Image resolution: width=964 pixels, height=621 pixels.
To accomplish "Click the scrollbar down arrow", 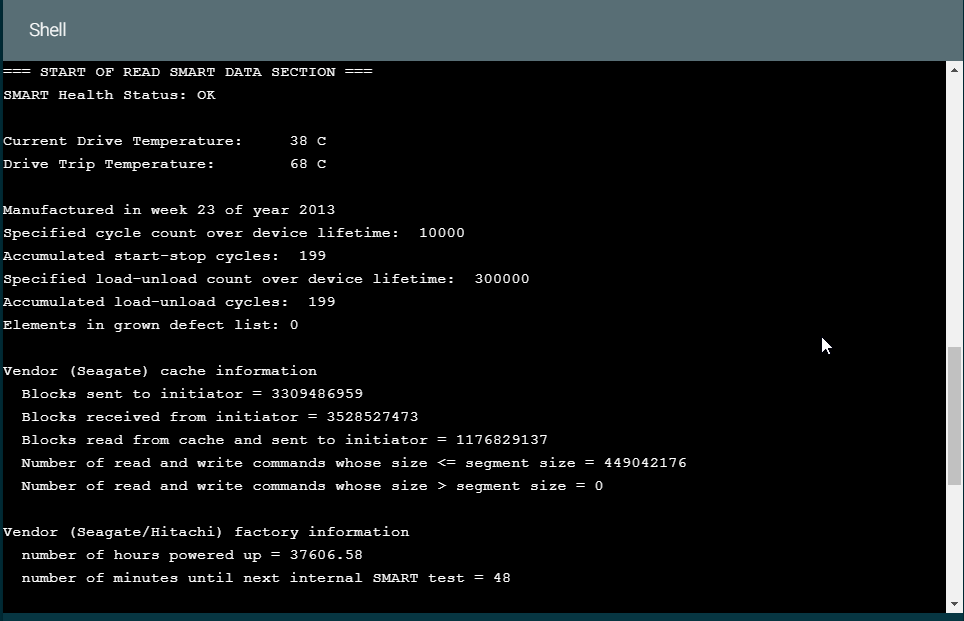I will tap(954, 604).
